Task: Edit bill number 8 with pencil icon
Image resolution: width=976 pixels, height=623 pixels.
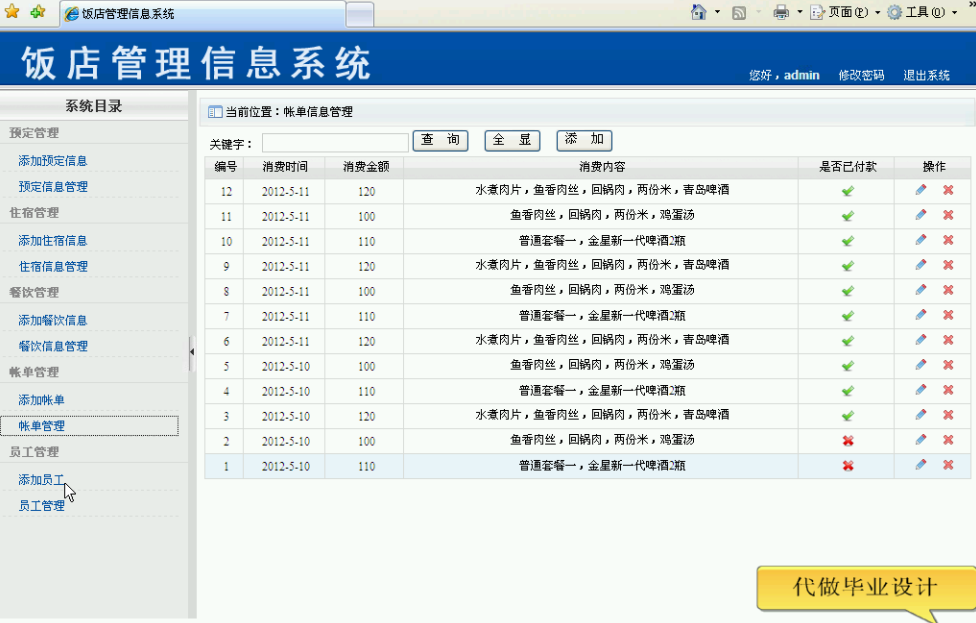Action: point(921,289)
